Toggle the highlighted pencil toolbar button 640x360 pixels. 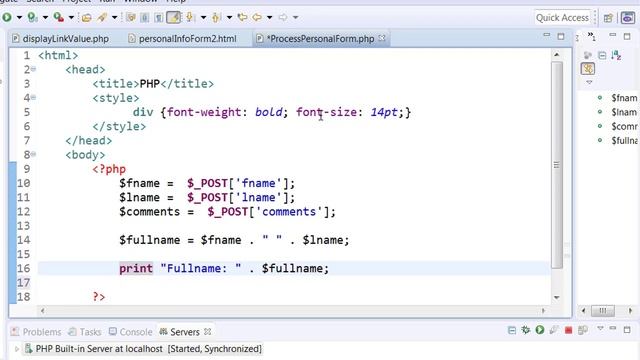[174, 17]
